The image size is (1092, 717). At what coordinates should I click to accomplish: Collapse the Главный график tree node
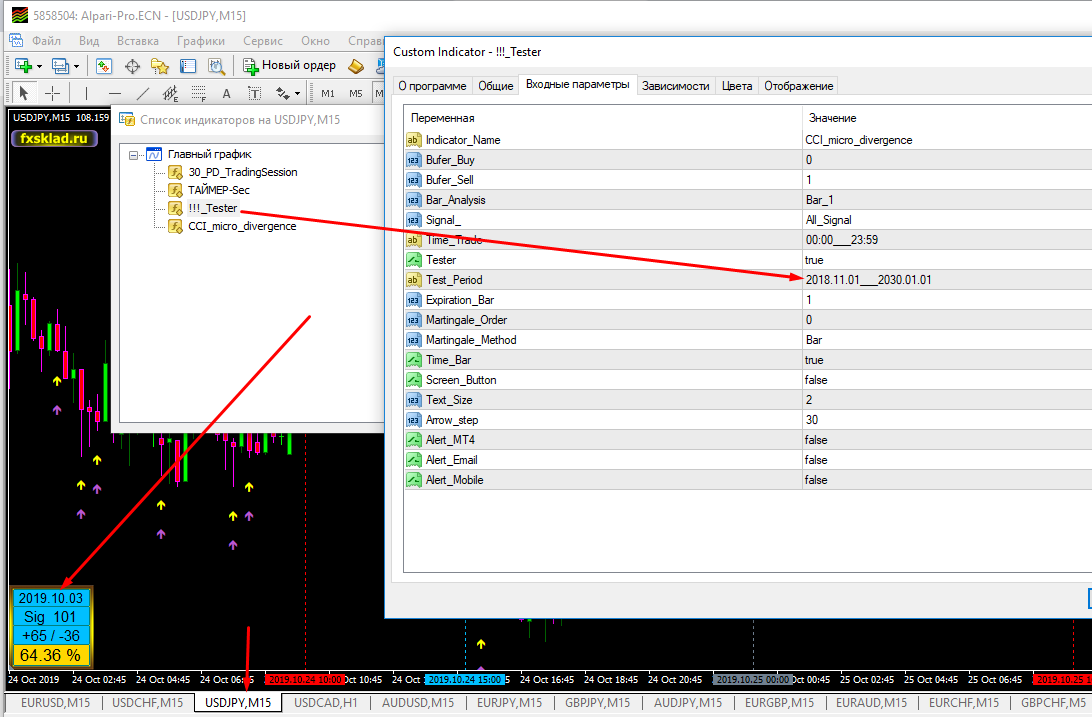[133, 155]
